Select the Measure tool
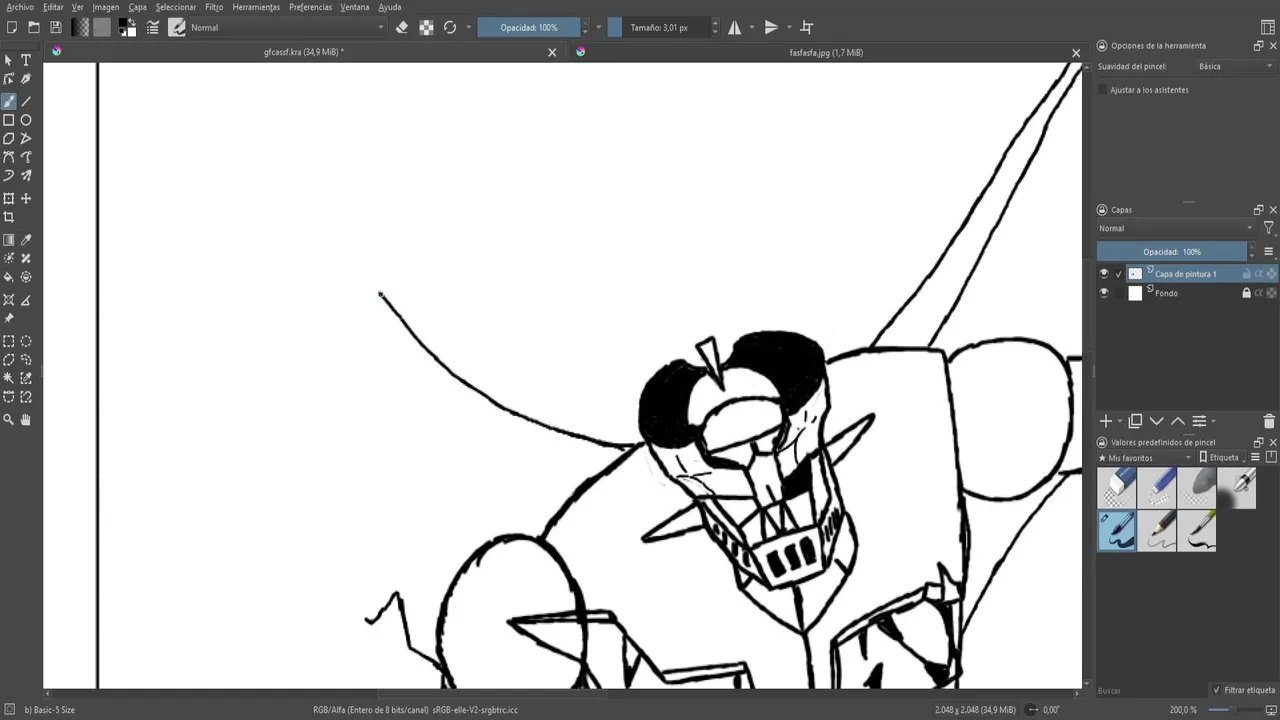Screen dimensions: 1280x720 tap(26, 300)
